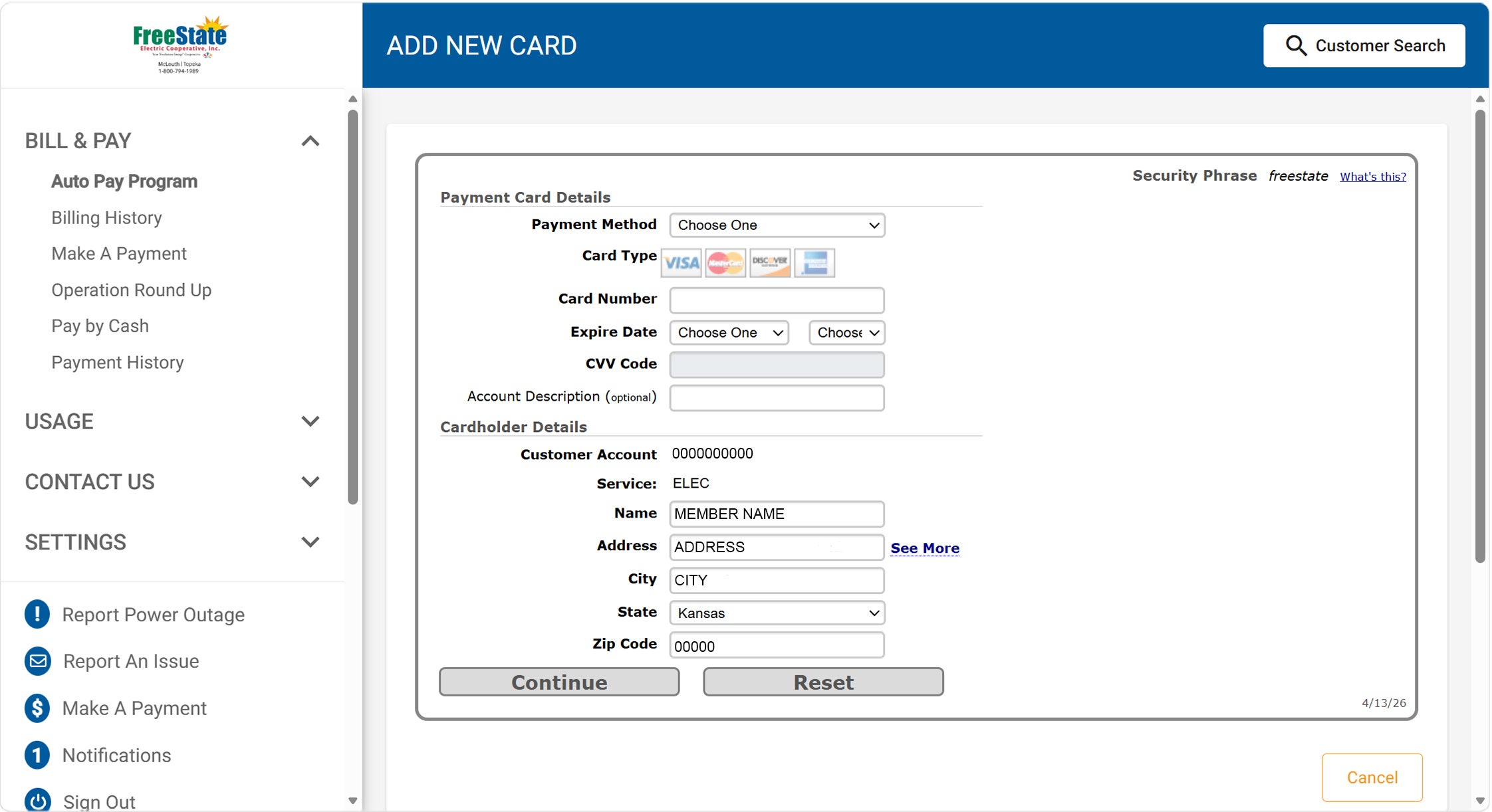Navigate to Billing History in the sidebar
1492x812 pixels.
106,217
